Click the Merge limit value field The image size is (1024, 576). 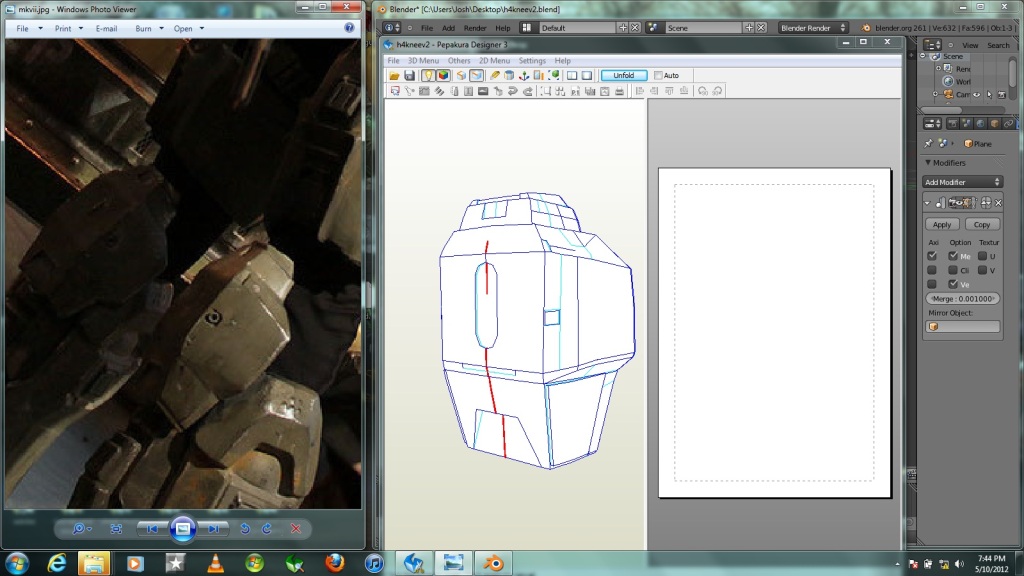tap(962, 299)
